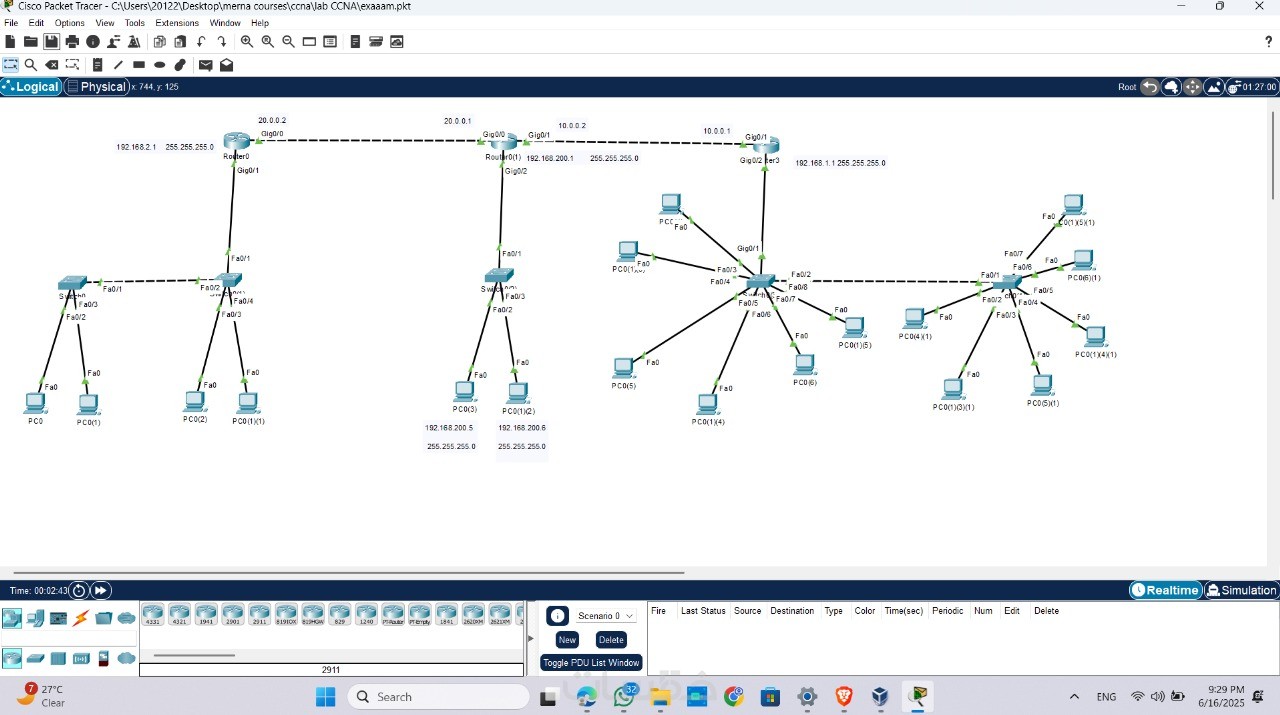Open WhatsApp from the taskbar
This screenshot has height=715, width=1280.
coord(625,696)
